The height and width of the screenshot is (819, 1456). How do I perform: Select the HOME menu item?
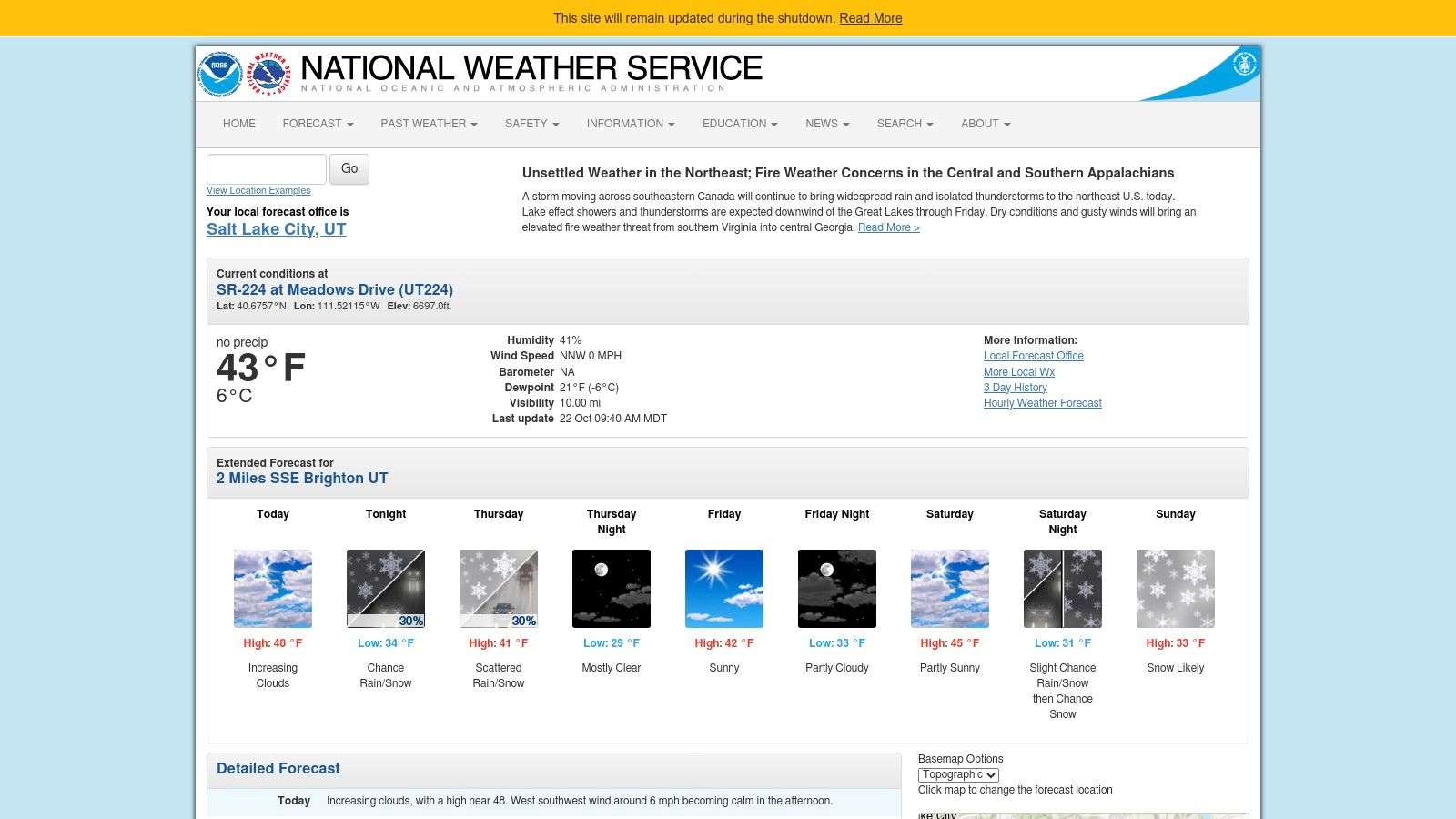pyautogui.click(x=238, y=124)
